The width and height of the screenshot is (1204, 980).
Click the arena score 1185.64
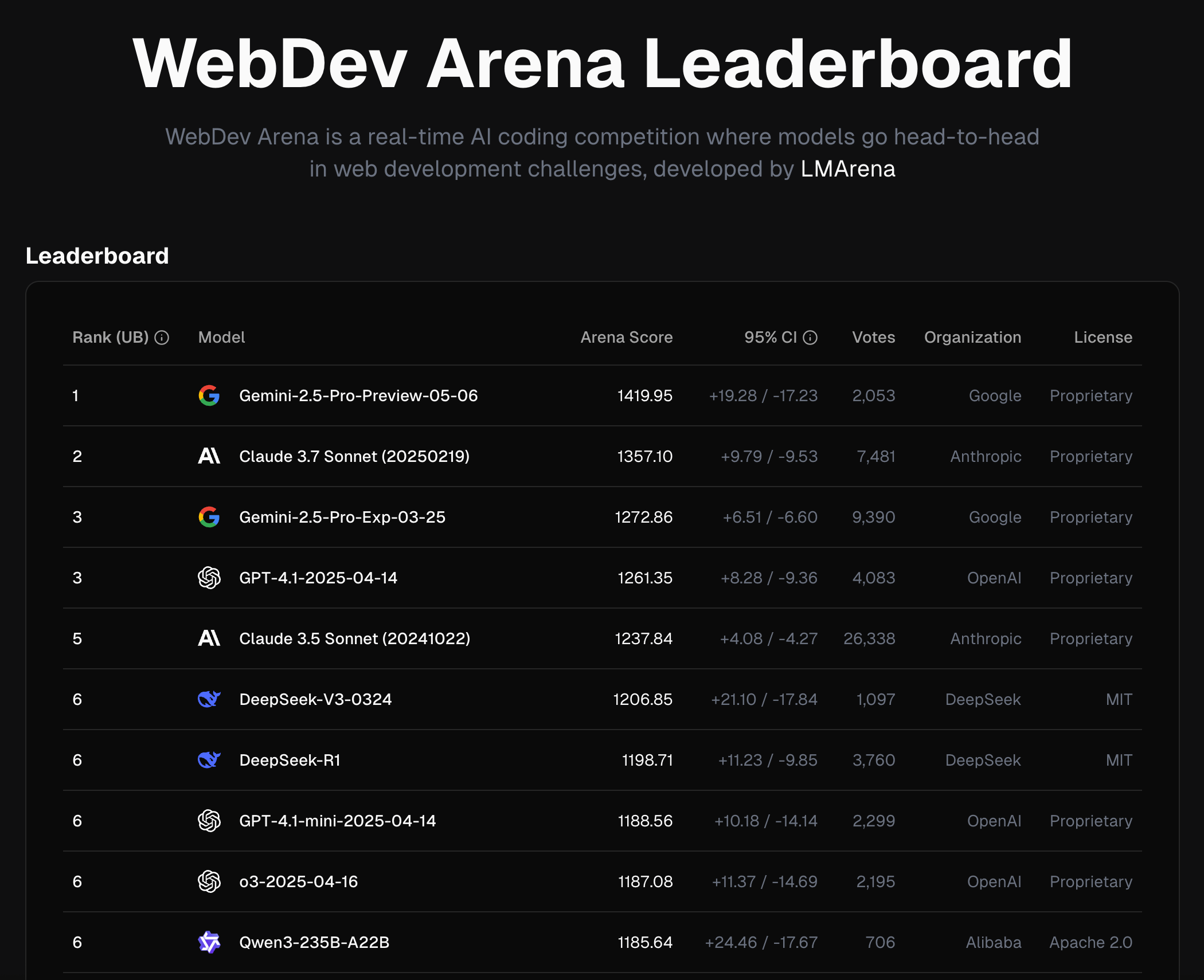point(645,942)
